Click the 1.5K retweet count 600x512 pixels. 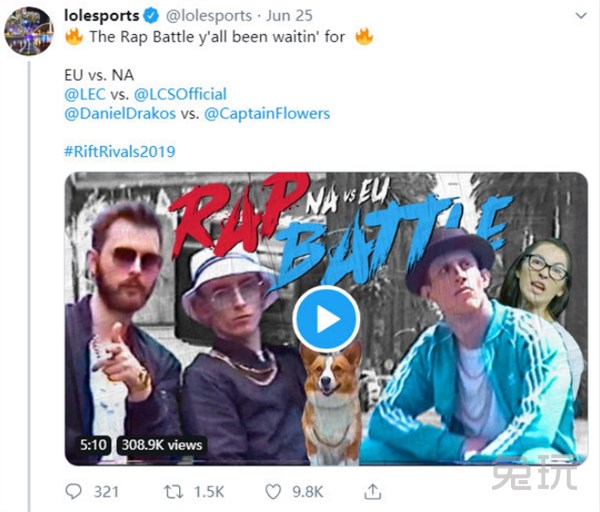pyautogui.click(x=209, y=492)
